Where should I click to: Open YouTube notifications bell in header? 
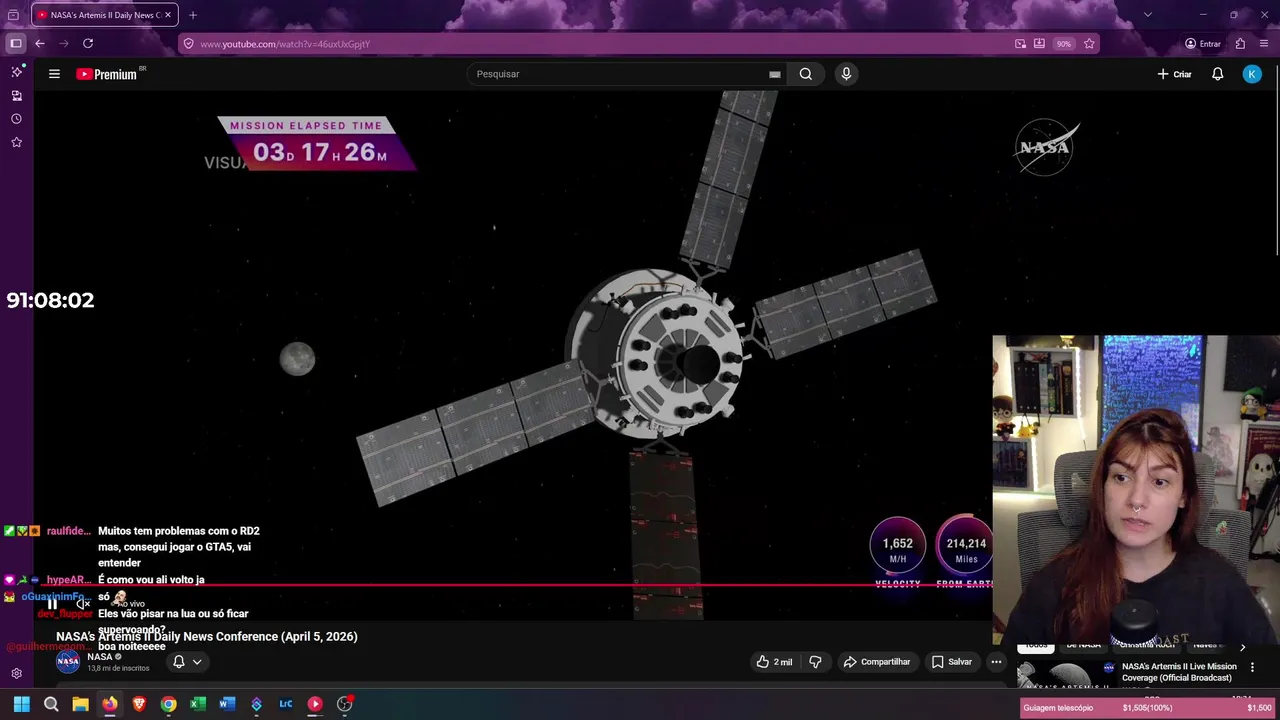[1217, 74]
